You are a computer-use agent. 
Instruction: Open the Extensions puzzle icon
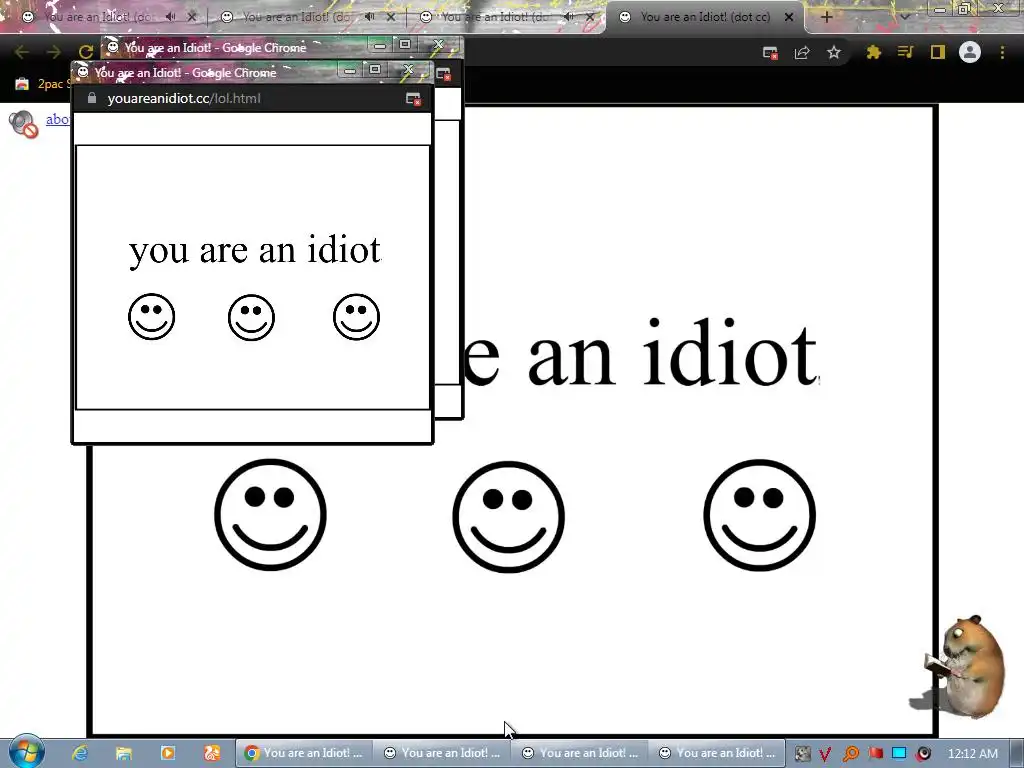874,52
